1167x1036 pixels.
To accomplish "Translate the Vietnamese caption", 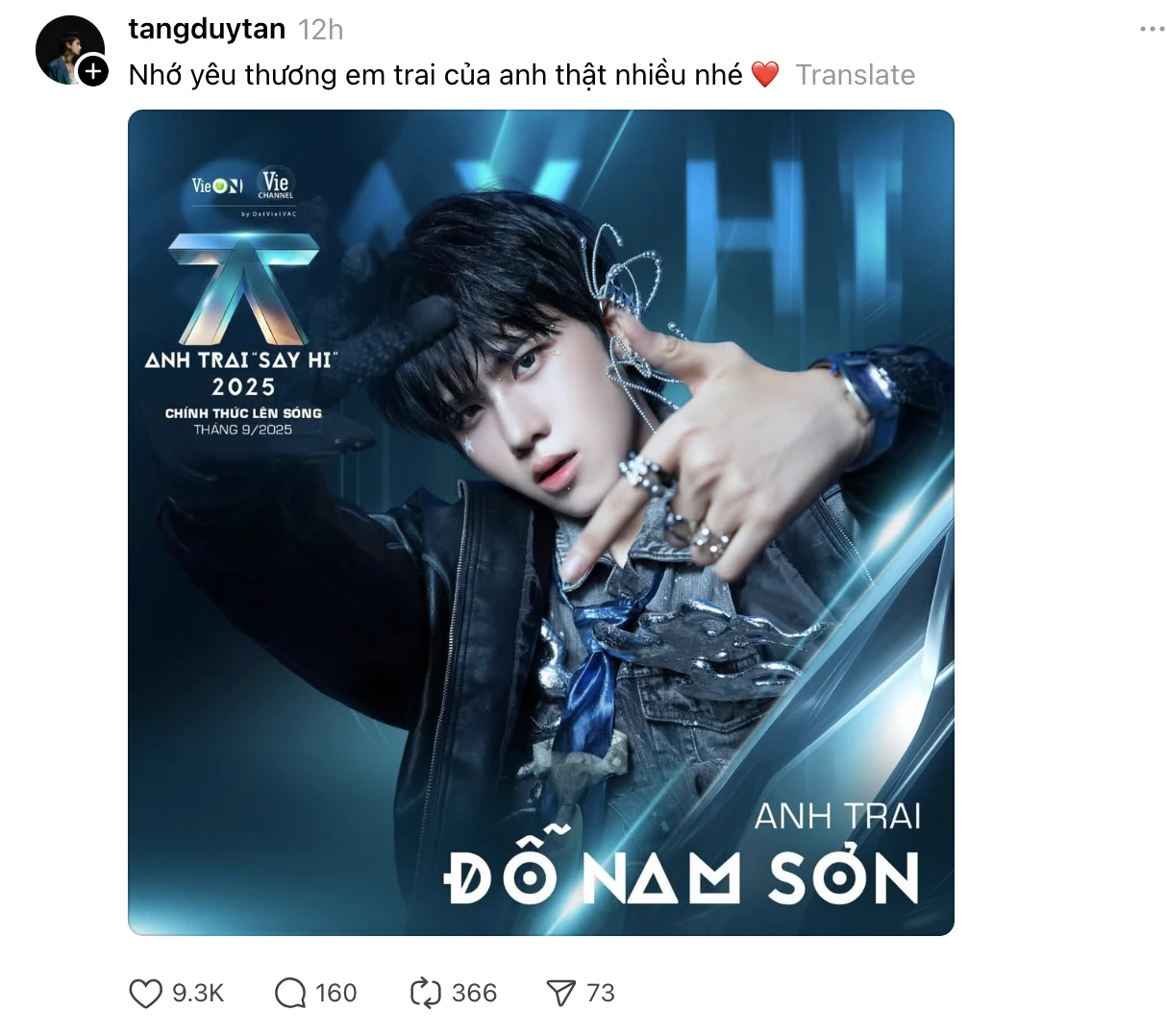I will pos(856,75).
